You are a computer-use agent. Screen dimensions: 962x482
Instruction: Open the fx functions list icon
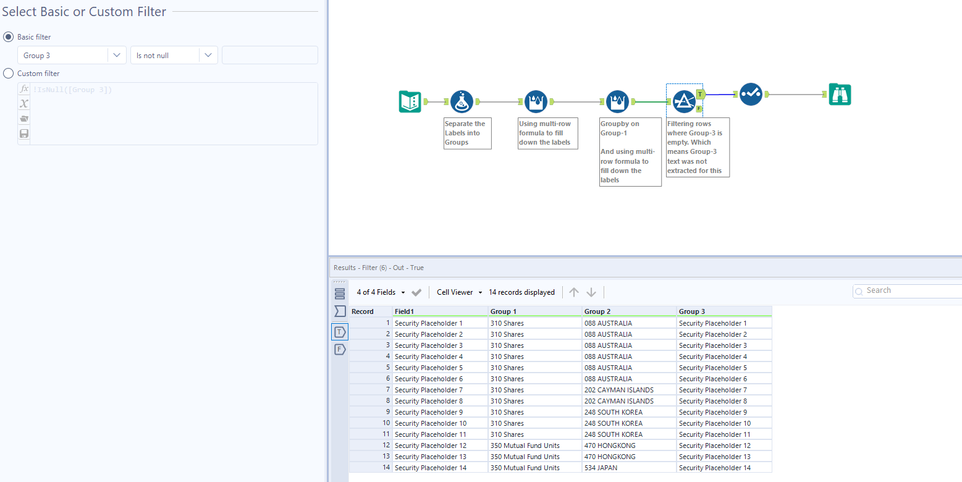pyautogui.click(x=24, y=89)
